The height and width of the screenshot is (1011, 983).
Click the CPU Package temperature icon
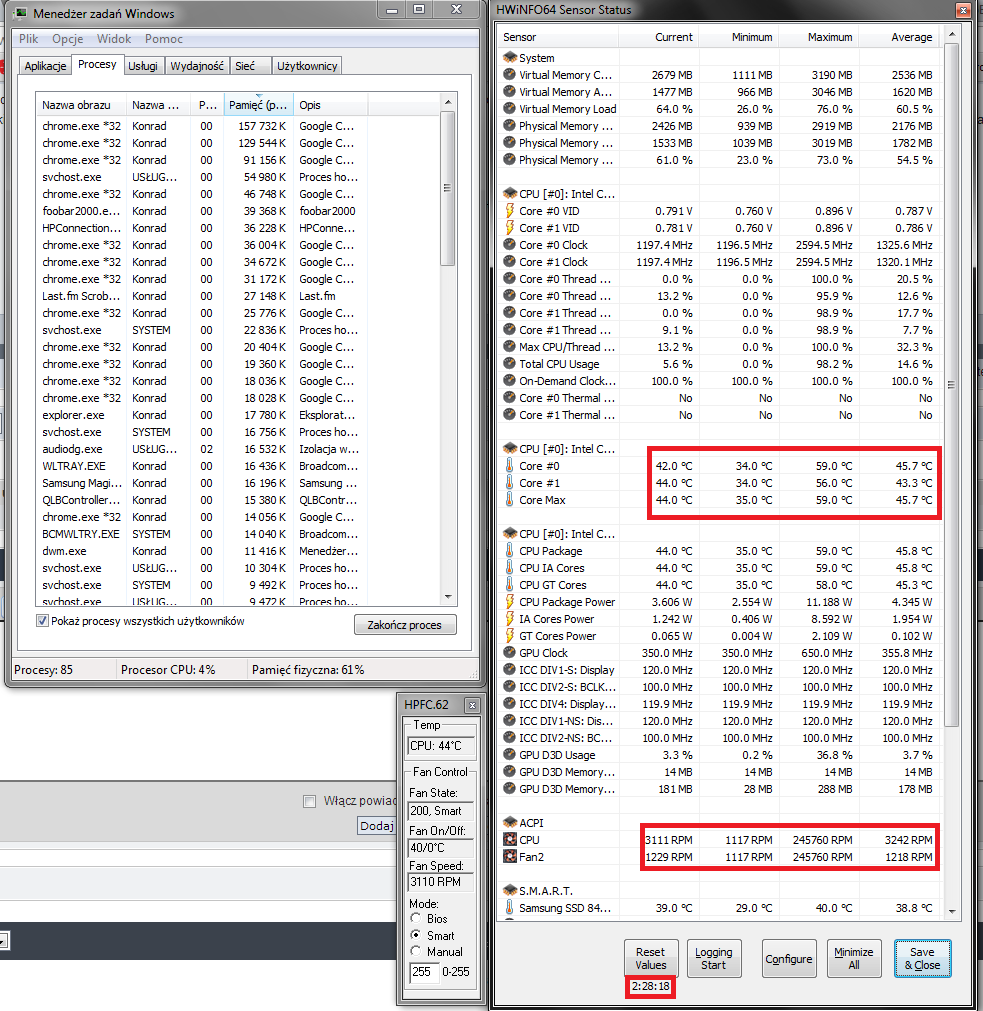(x=510, y=551)
